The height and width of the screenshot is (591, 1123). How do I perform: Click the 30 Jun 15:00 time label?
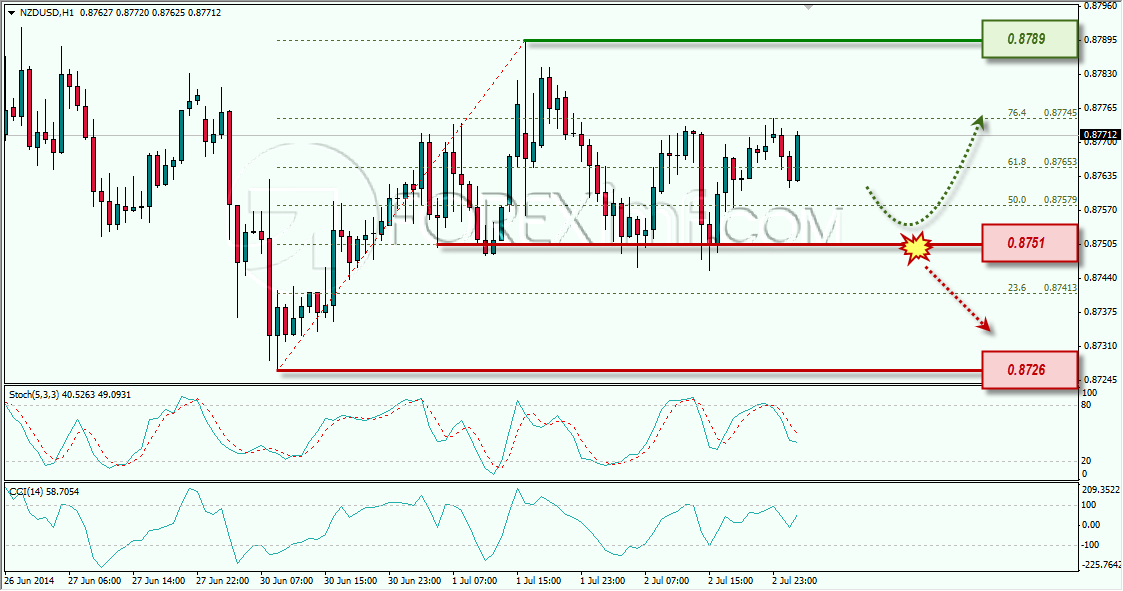tap(350, 580)
